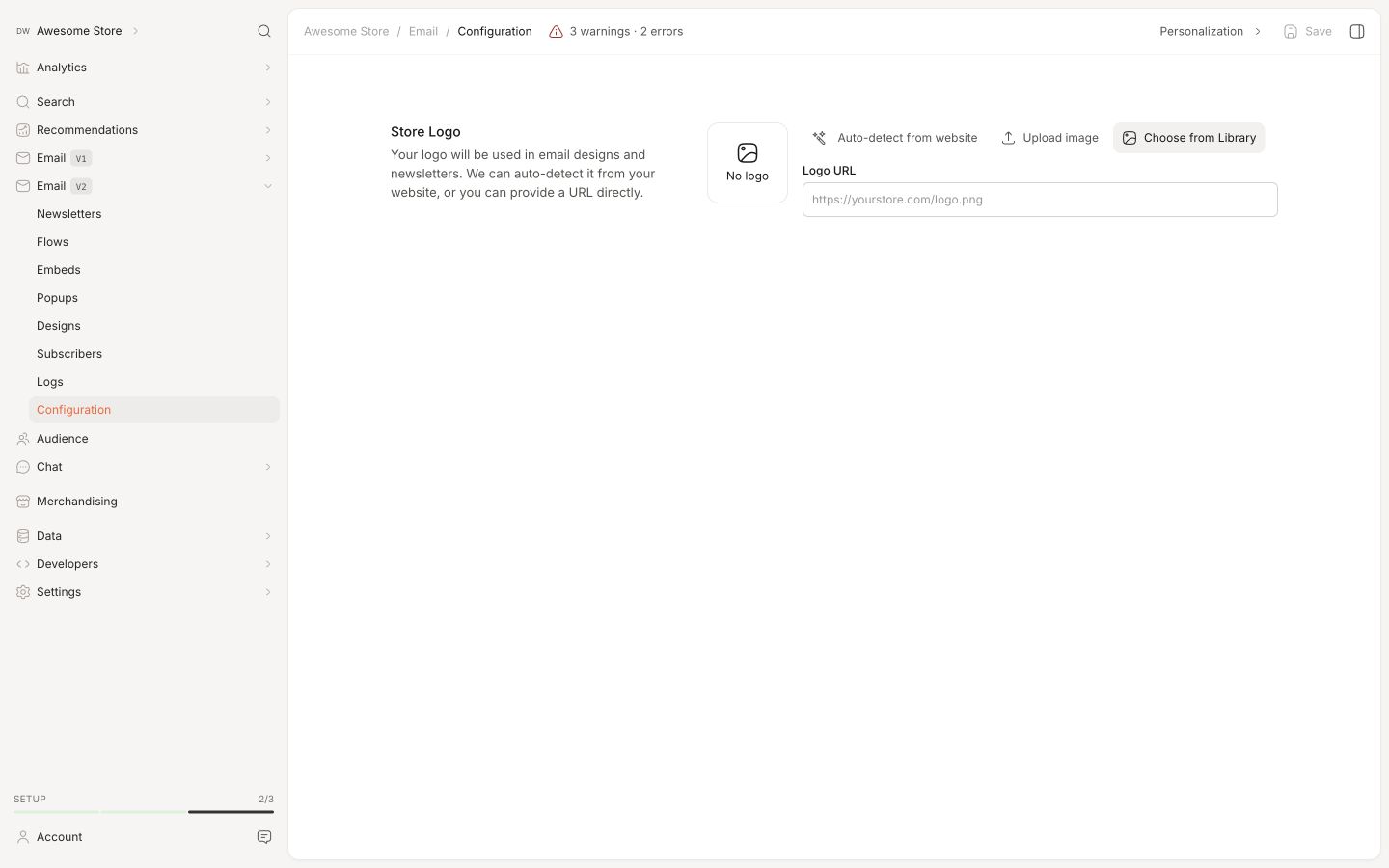1389x868 pixels.
Task: Expand the Analytics section chevron
Action: 268,68
